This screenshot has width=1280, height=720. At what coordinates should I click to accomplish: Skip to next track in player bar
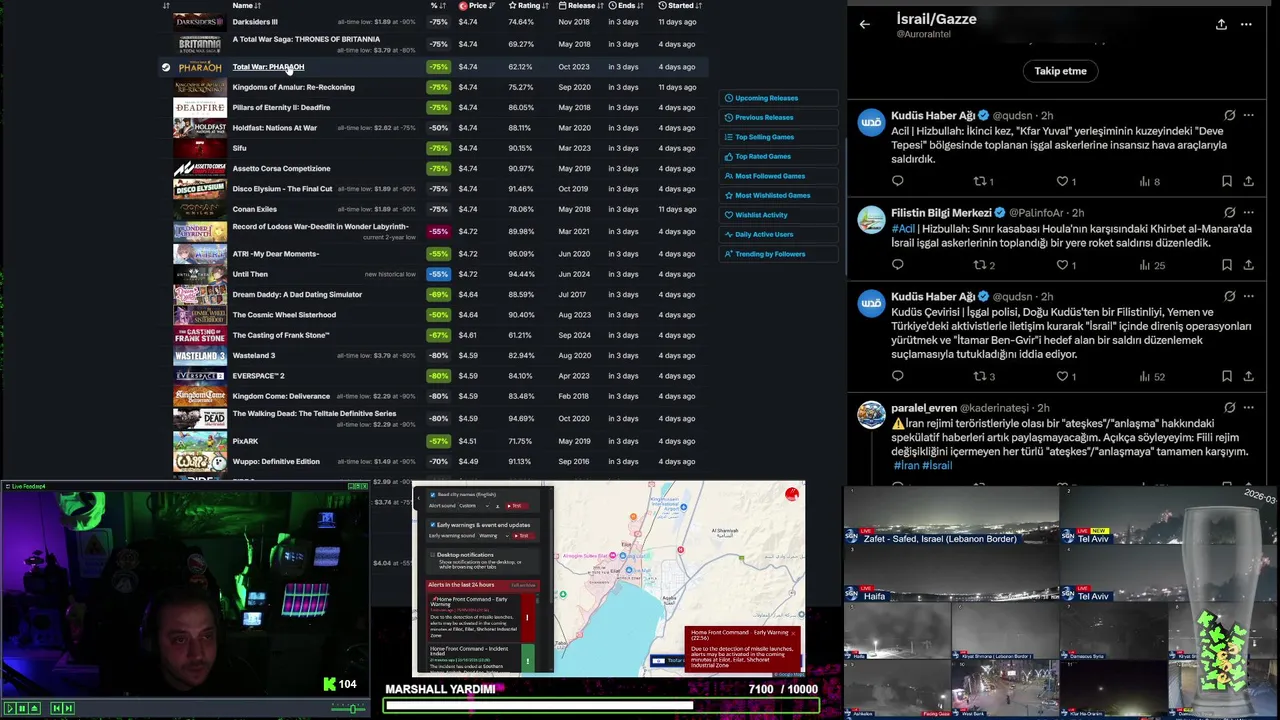pos(69,708)
